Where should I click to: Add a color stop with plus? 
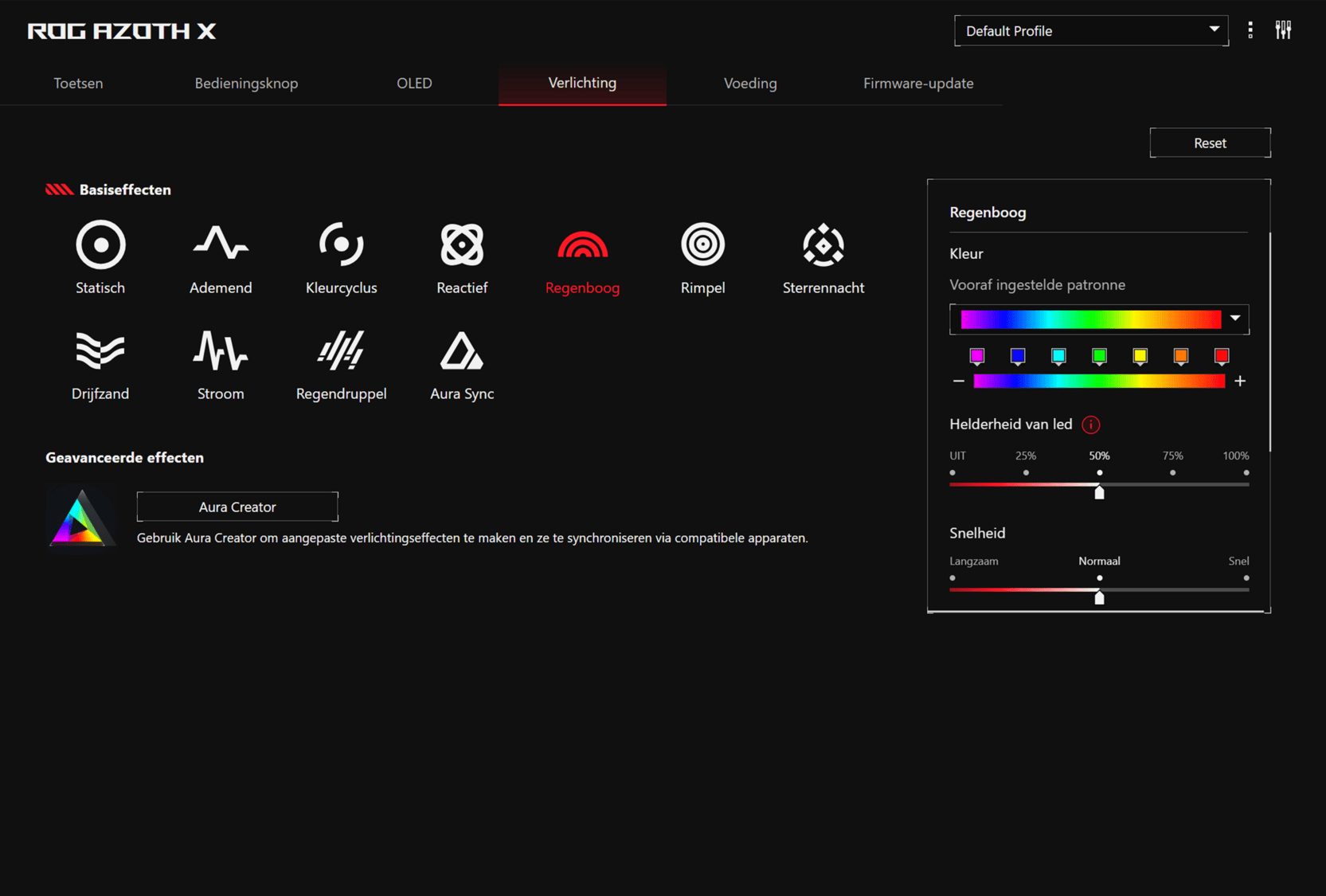point(1240,381)
